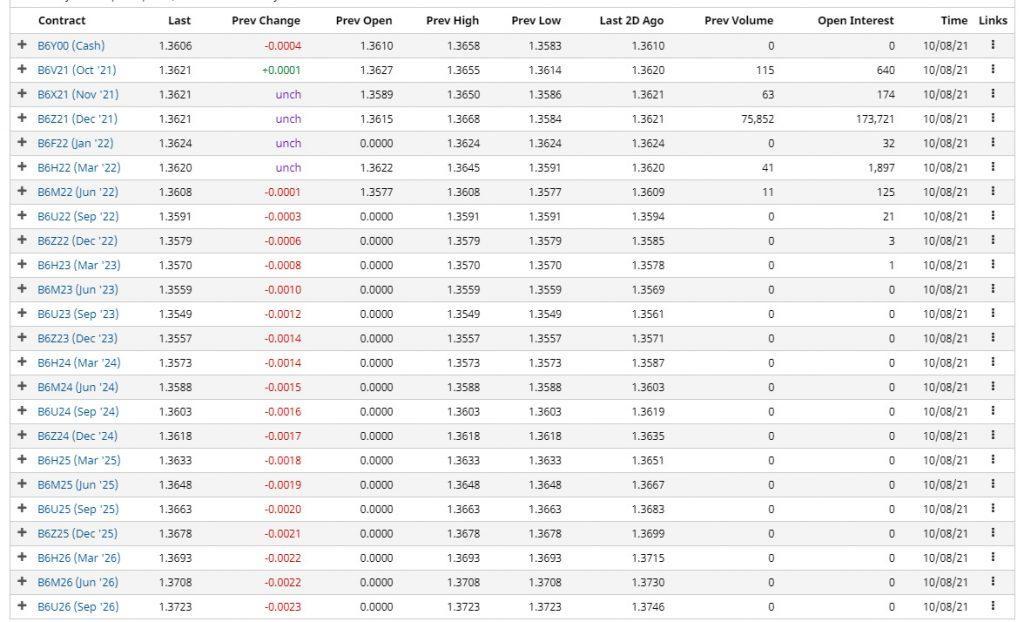The height and width of the screenshot is (622, 1024).
Task: Expand the B6M25 Jun '25 row
Action: click(x=22, y=484)
